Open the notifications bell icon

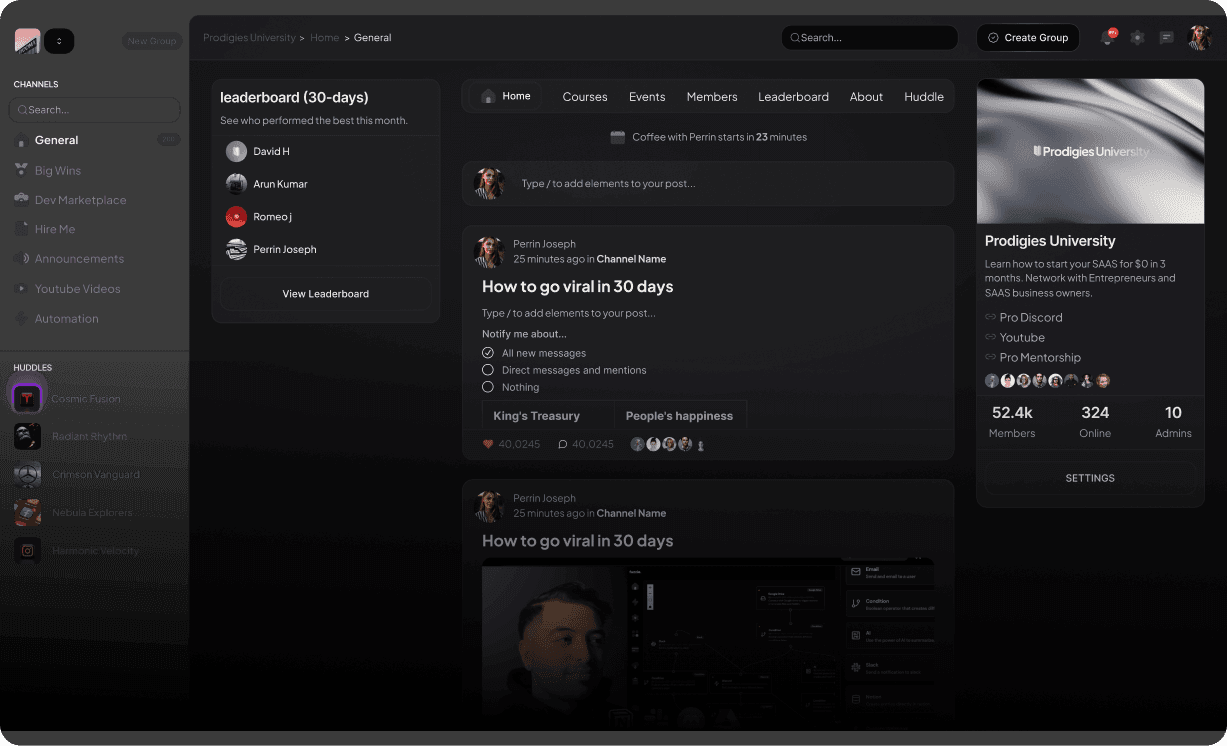pos(1107,38)
